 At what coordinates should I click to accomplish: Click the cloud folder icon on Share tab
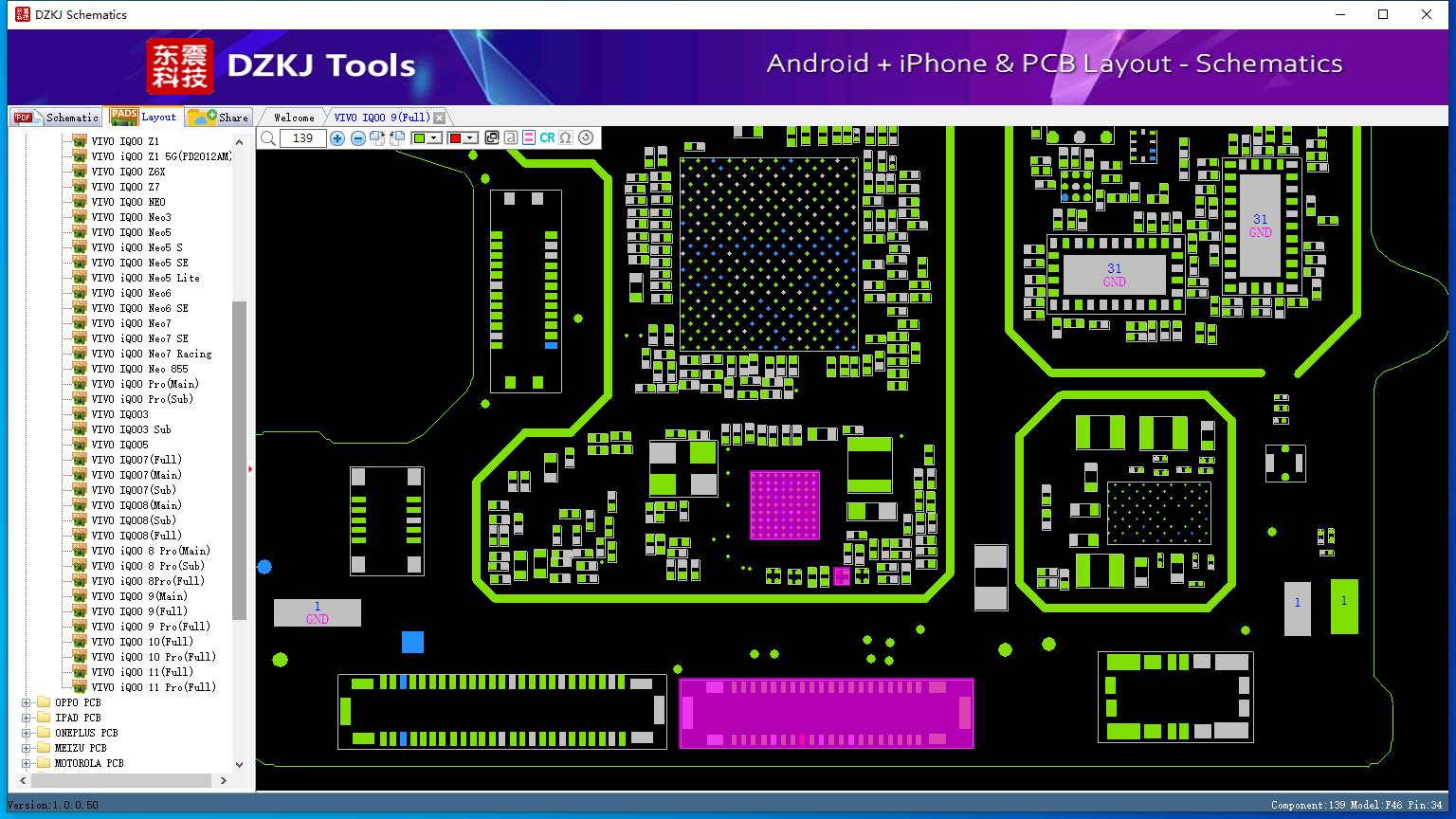pyautogui.click(x=202, y=117)
